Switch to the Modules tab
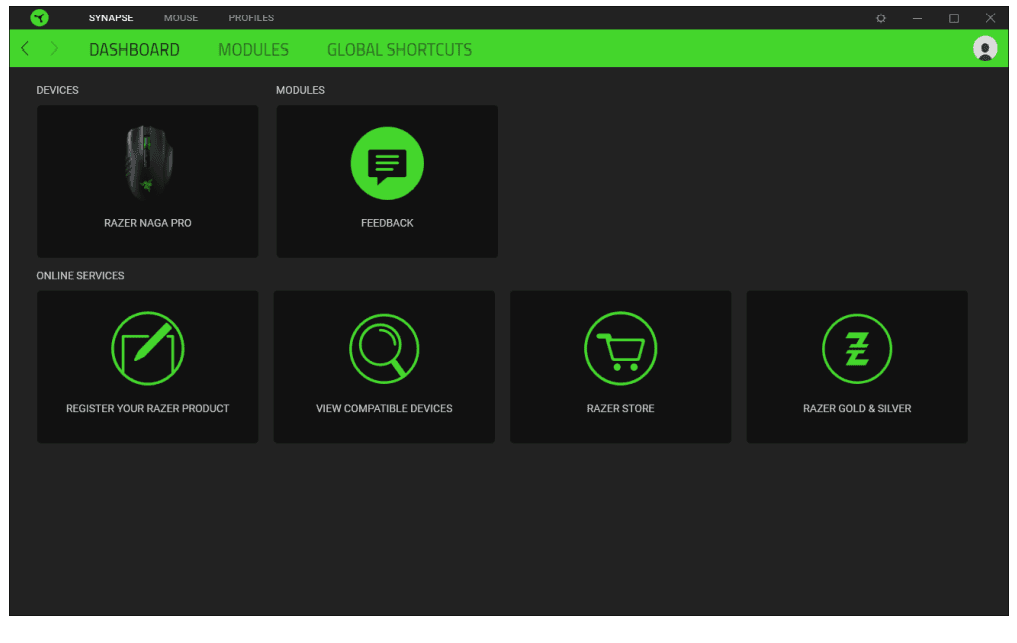 [253, 49]
